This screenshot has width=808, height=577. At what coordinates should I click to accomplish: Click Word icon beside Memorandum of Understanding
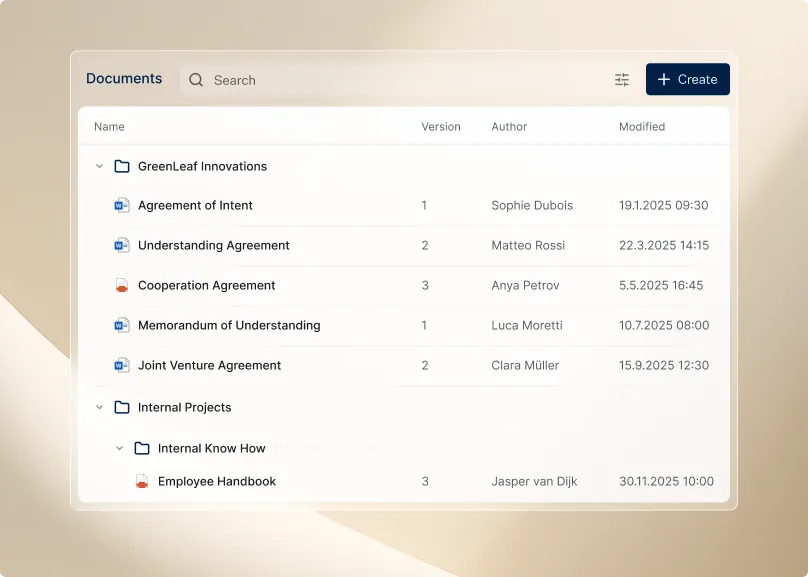tap(122, 325)
